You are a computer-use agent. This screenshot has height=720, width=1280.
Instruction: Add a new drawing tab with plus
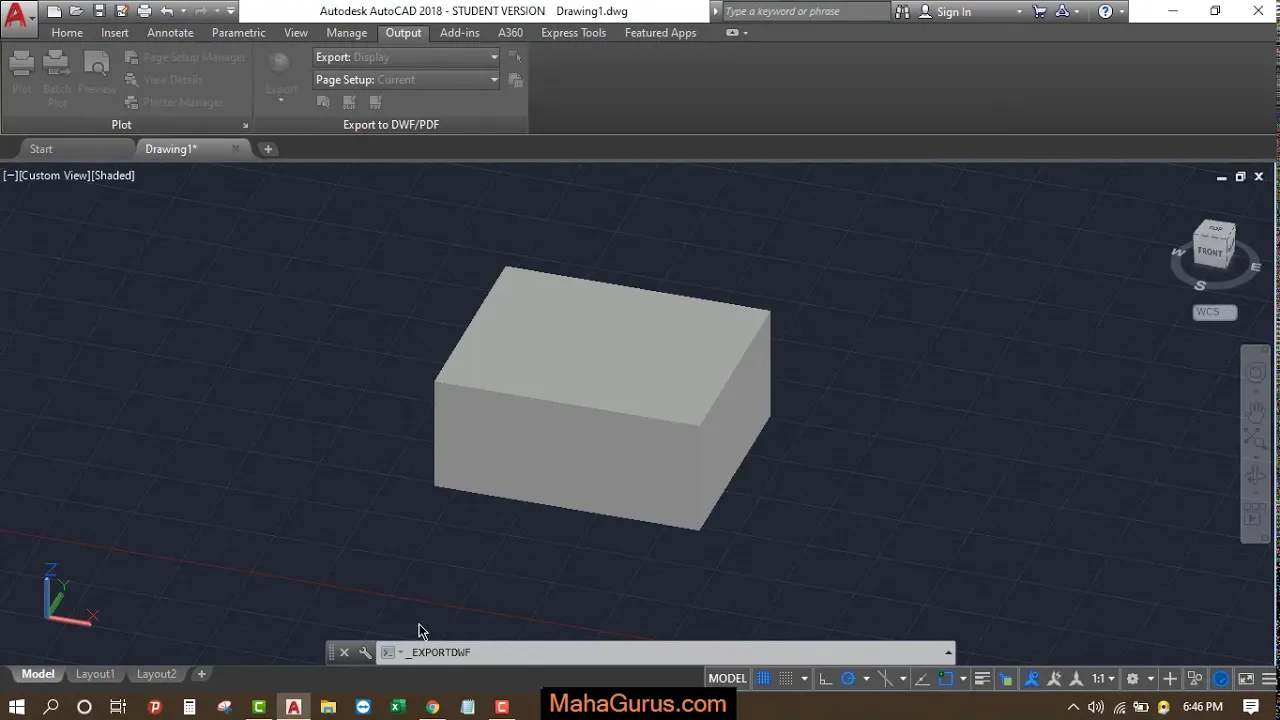pos(268,149)
